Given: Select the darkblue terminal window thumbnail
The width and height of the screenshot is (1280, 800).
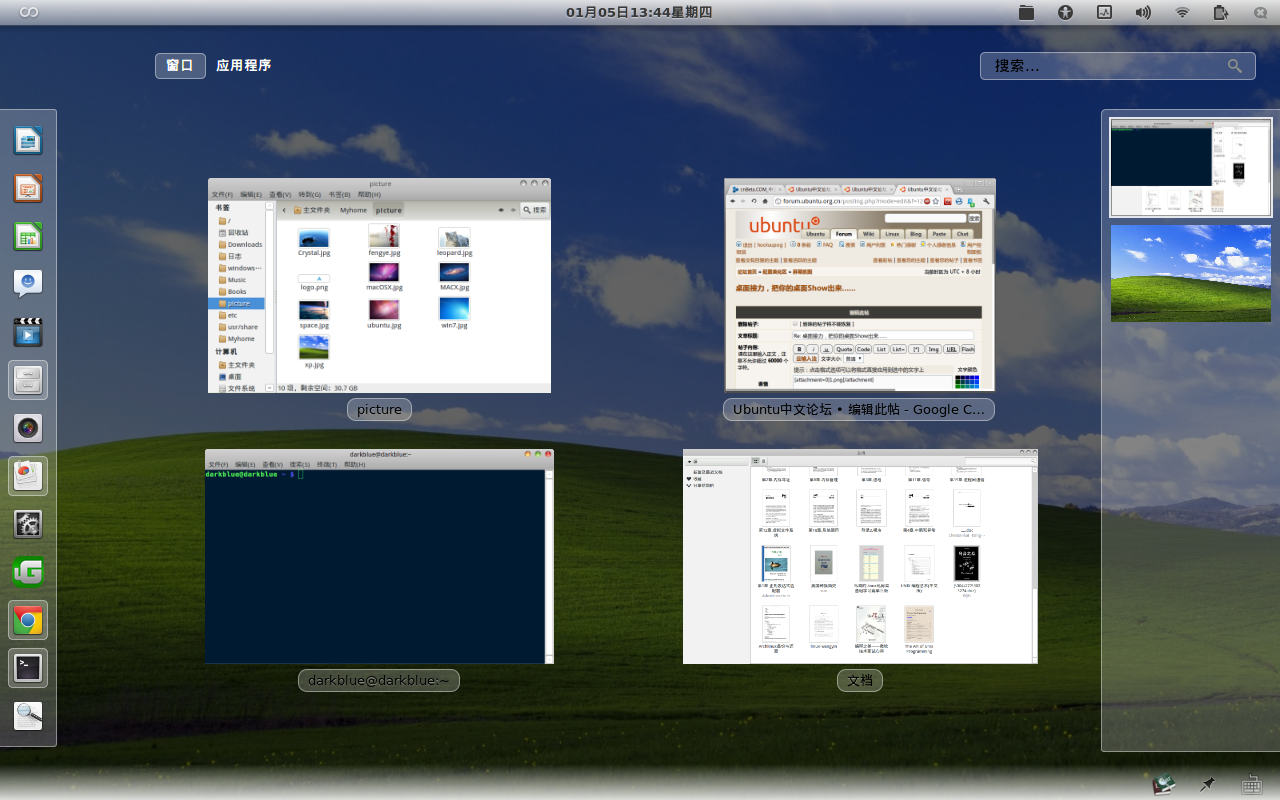Looking at the screenshot, I should click(x=379, y=556).
